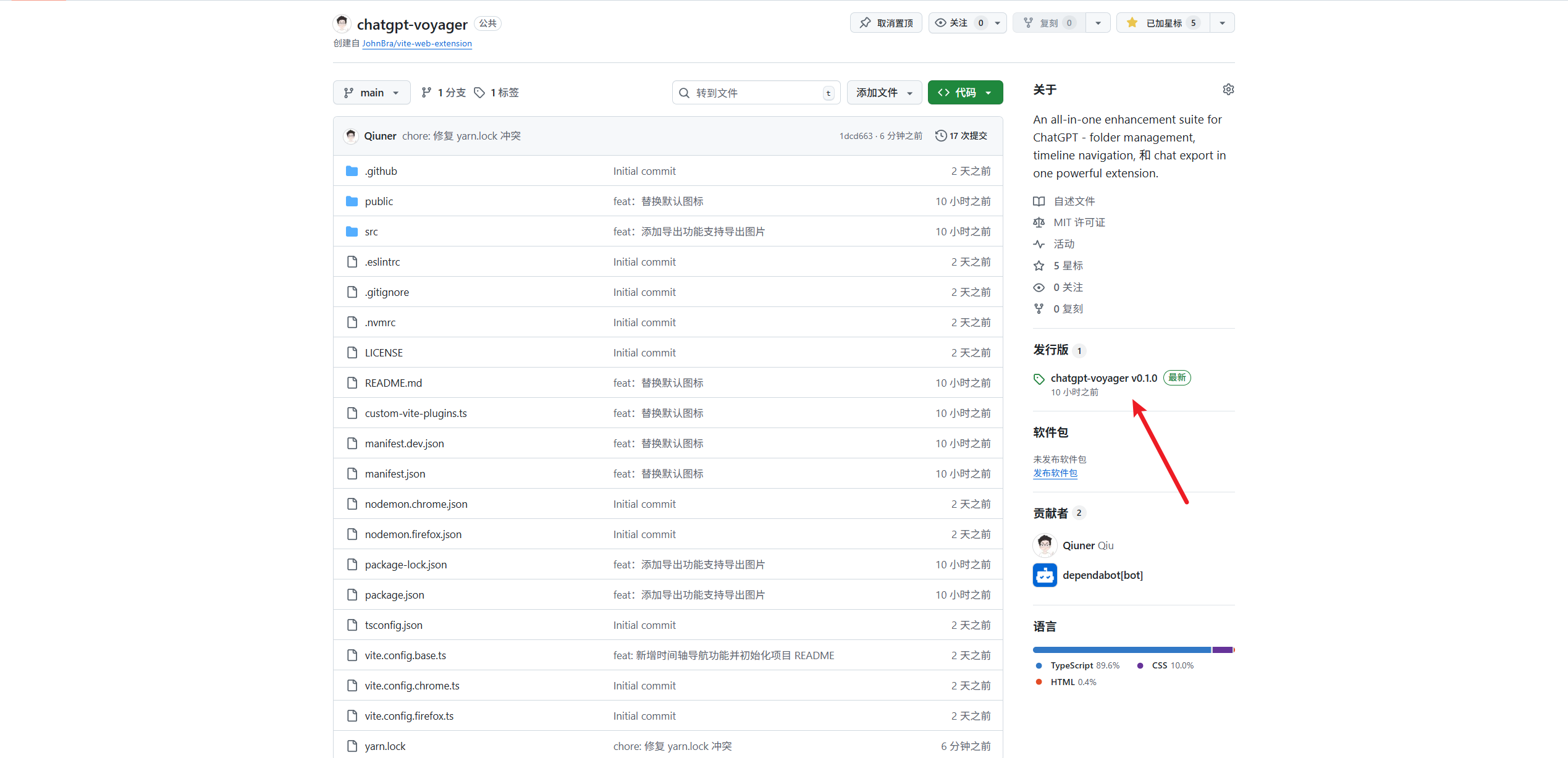
Task: Open the 1 branch (分支) link
Action: pos(444,93)
